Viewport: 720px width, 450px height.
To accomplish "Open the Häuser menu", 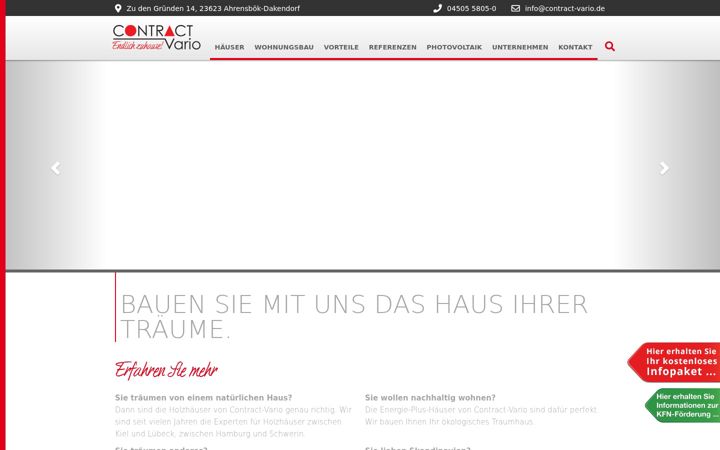I will (x=230, y=47).
